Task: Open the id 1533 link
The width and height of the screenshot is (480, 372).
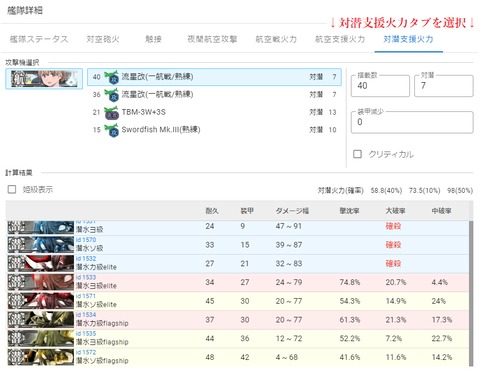Action: point(86,277)
